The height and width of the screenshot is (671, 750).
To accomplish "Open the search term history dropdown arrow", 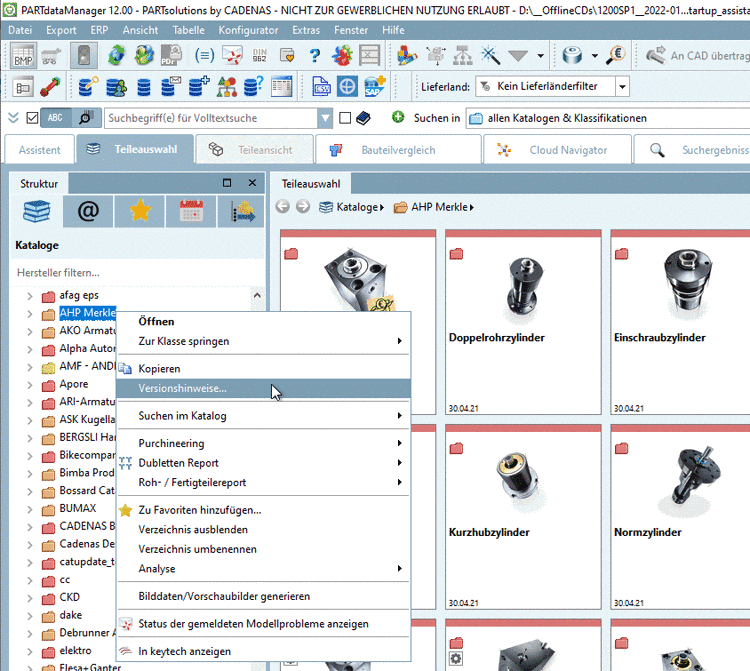I will 325,118.
